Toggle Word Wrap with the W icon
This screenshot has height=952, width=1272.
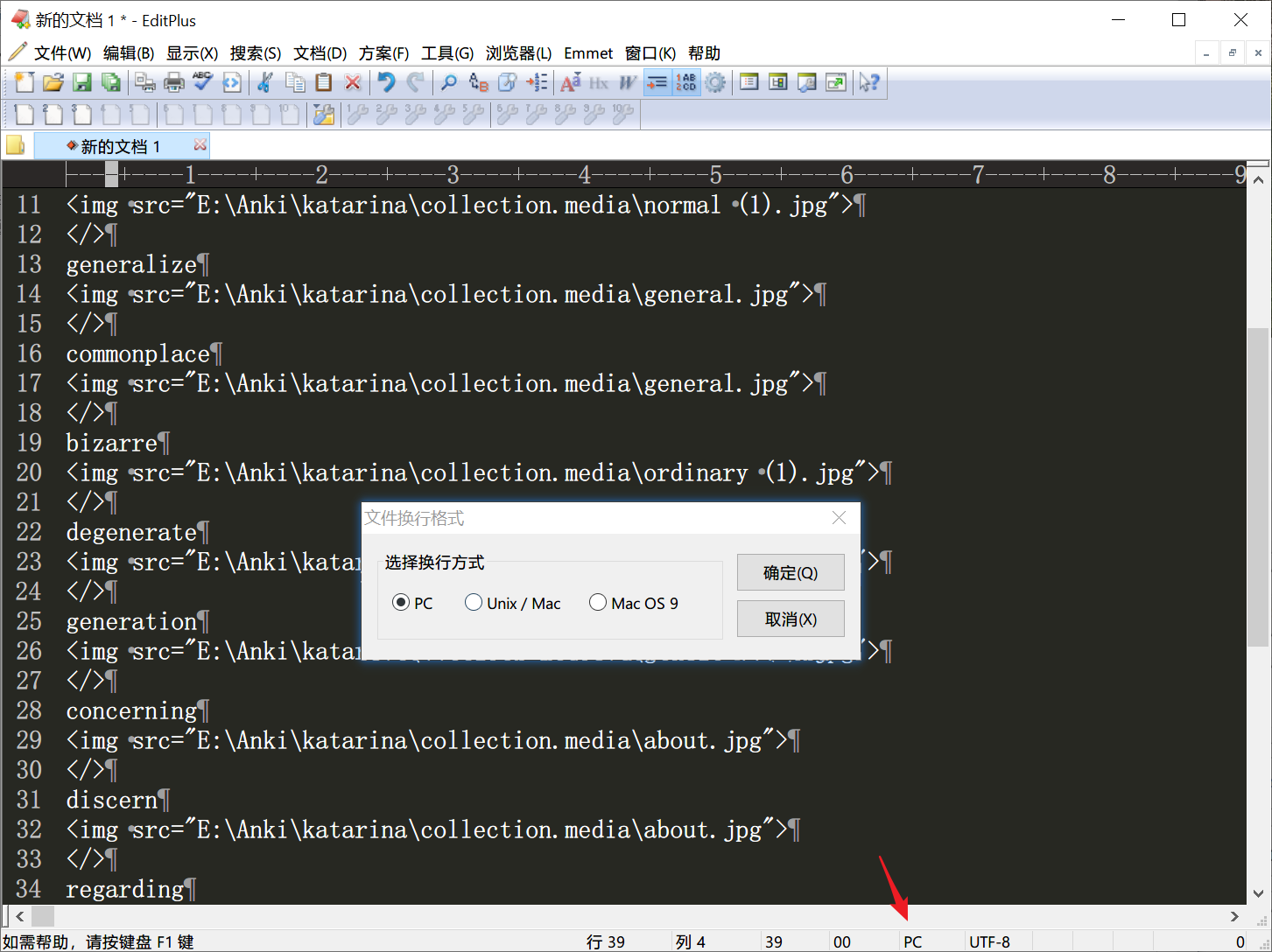pyautogui.click(x=628, y=82)
